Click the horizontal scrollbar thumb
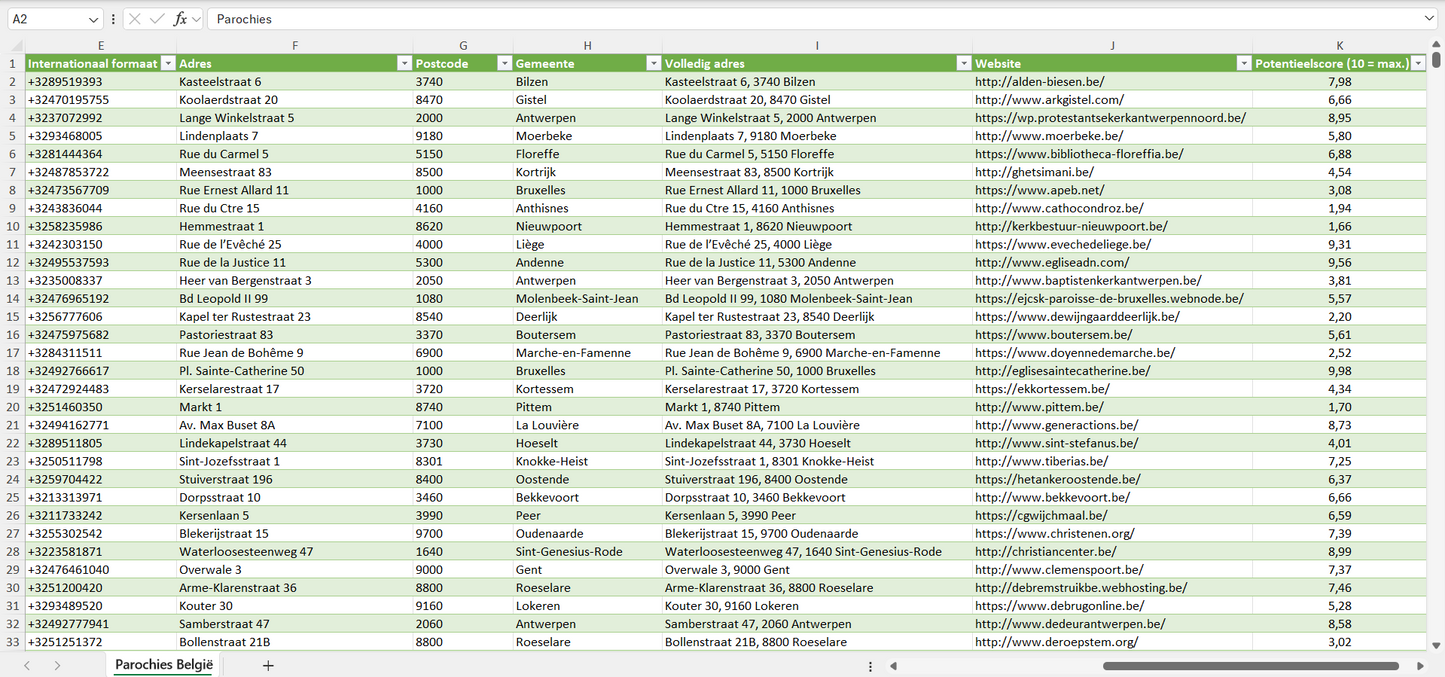The height and width of the screenshot is (677, 1445). 1250,666
